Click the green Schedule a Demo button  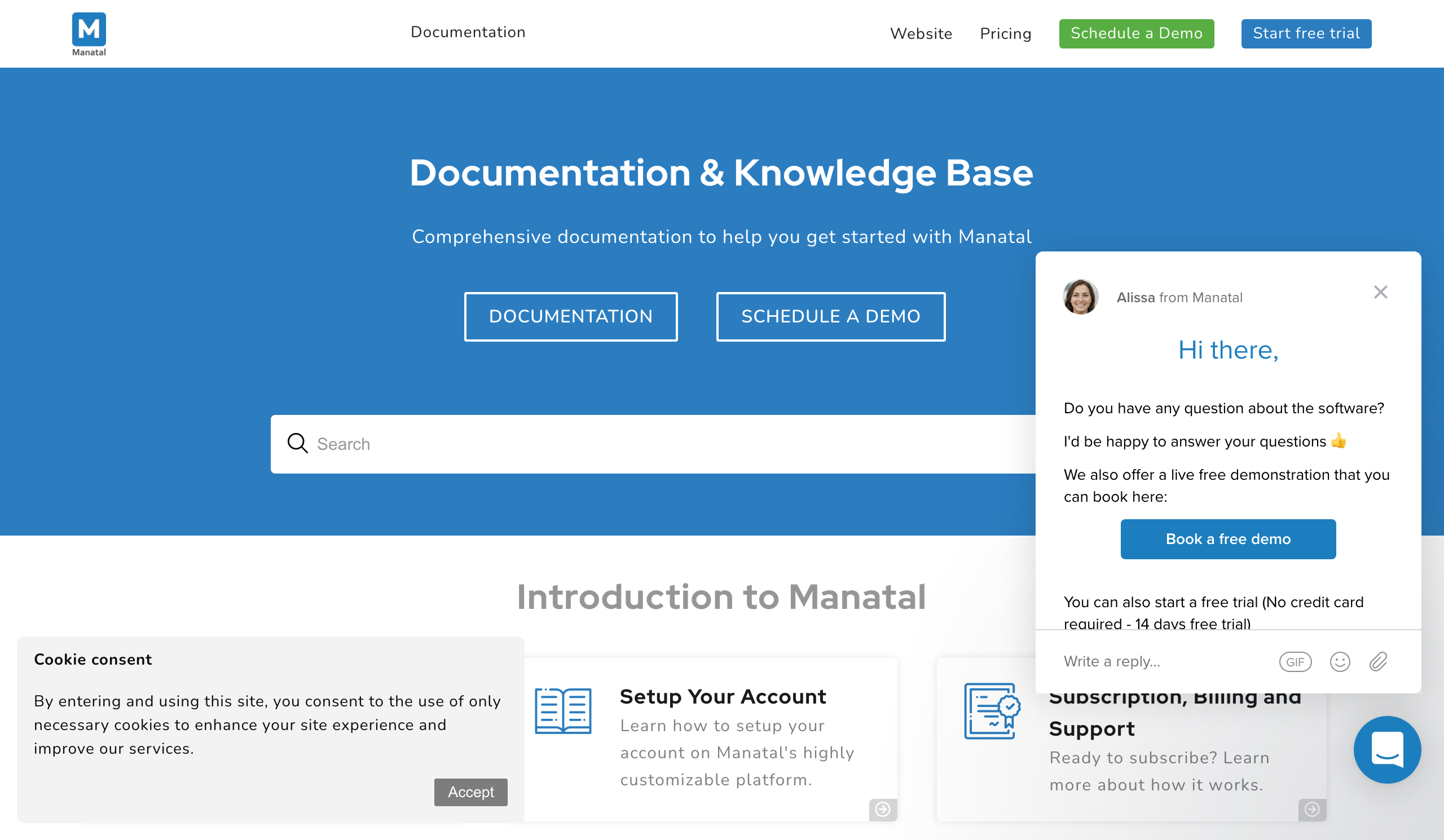pyautogui.click(x=1136, y=33)
